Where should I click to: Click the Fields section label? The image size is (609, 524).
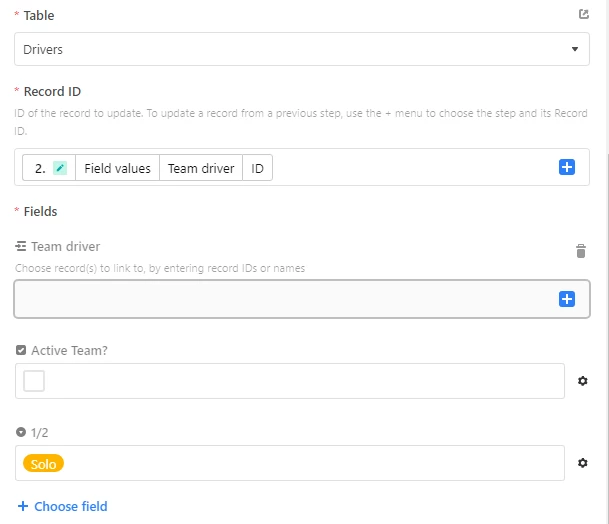coord(40,211)
